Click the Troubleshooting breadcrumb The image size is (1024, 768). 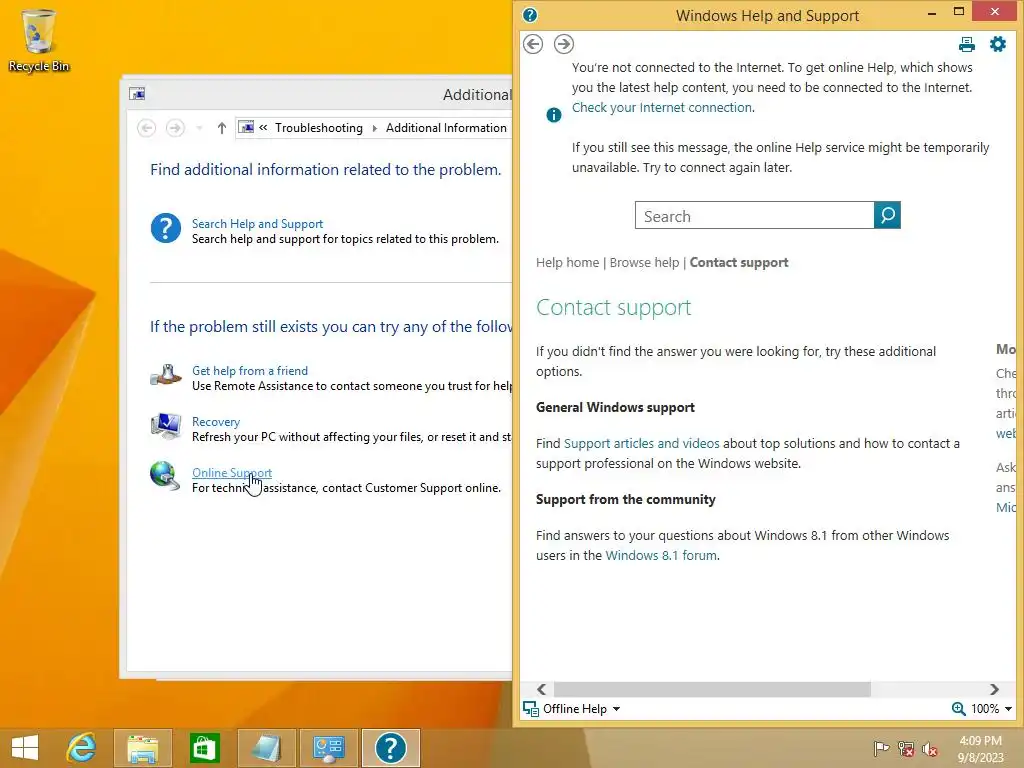point(319,128)
